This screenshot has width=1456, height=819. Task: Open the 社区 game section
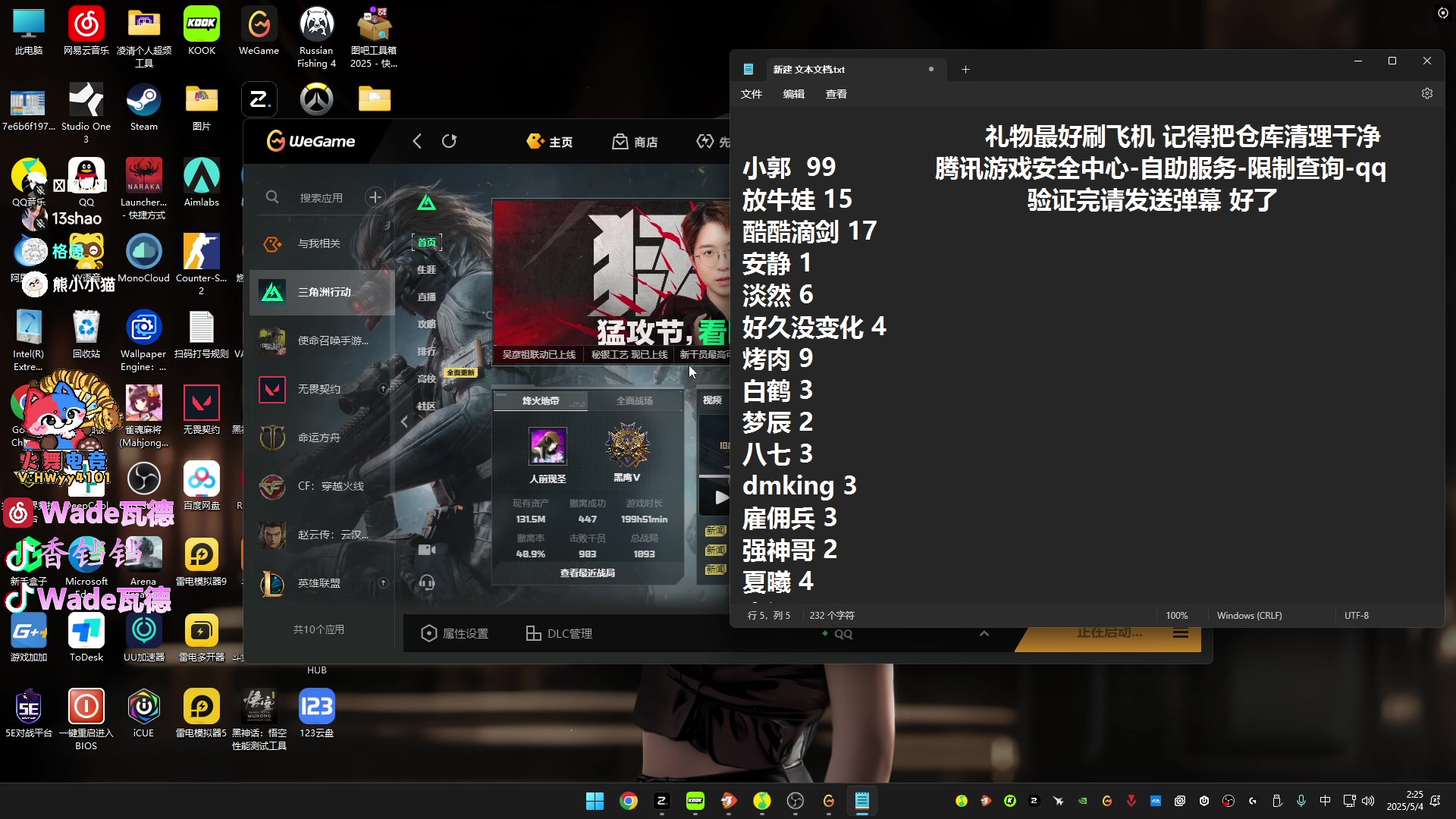pos(427,406)
